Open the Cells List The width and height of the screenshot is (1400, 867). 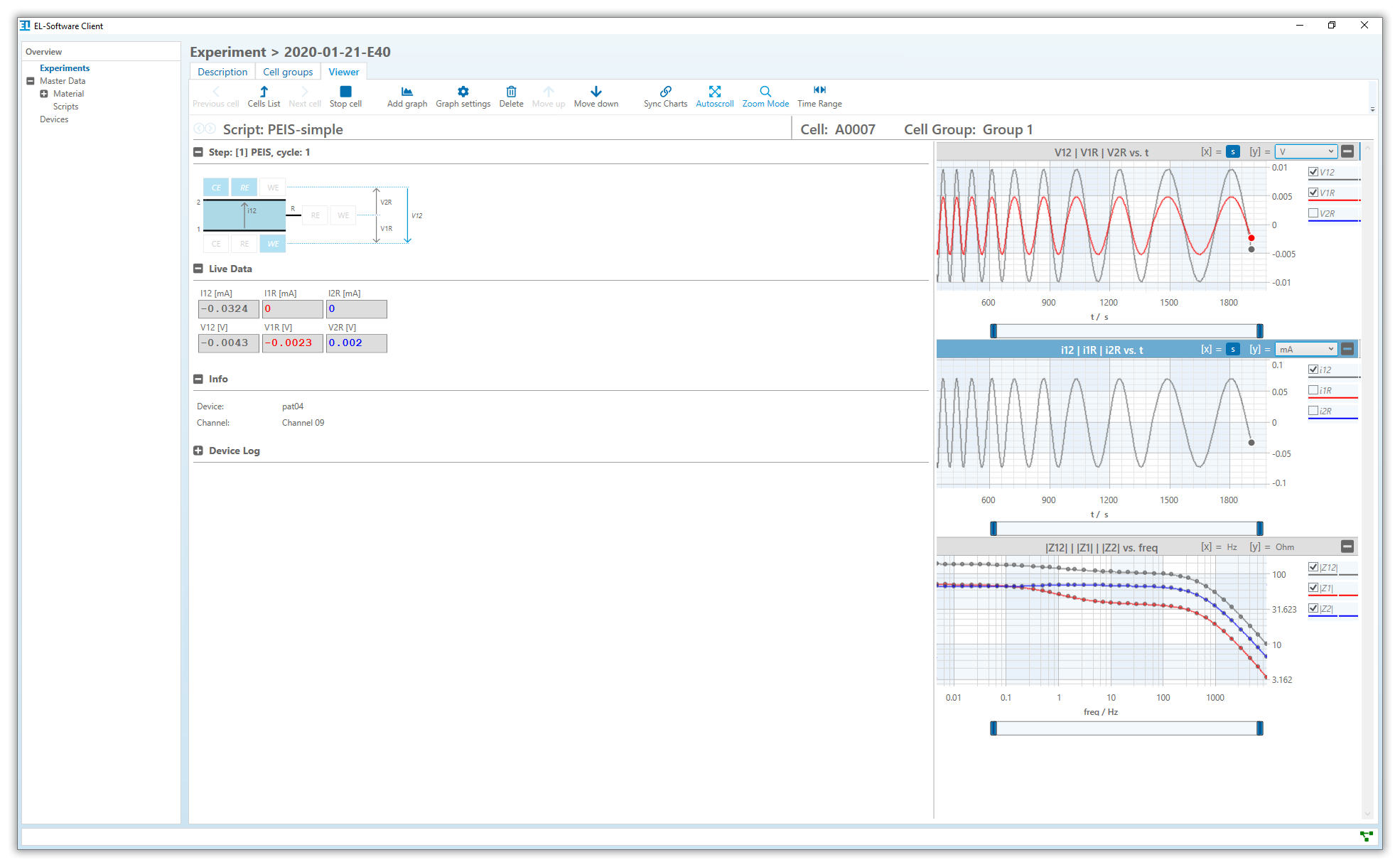264,97
